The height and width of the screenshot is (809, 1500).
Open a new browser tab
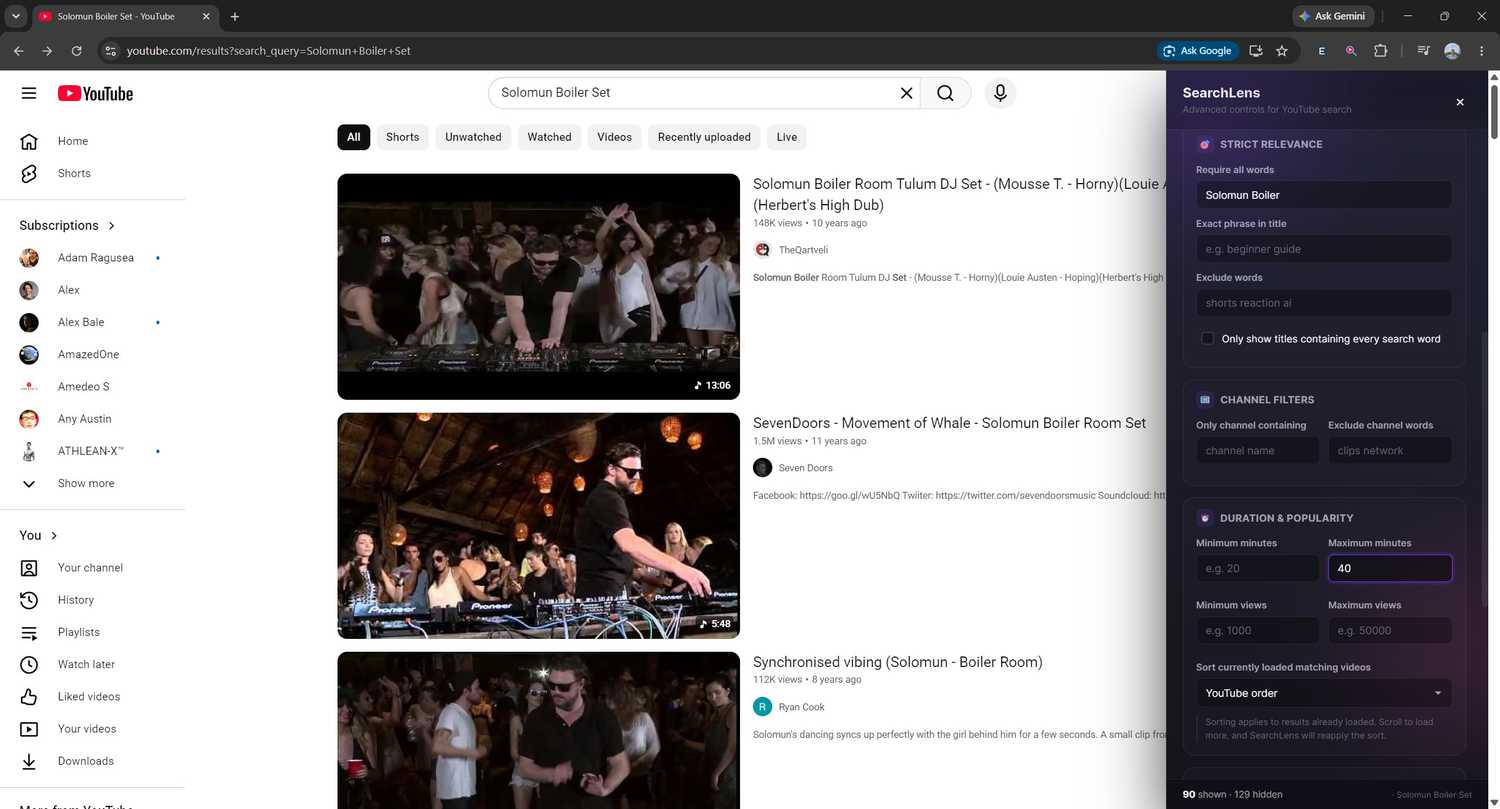point(235,16)
